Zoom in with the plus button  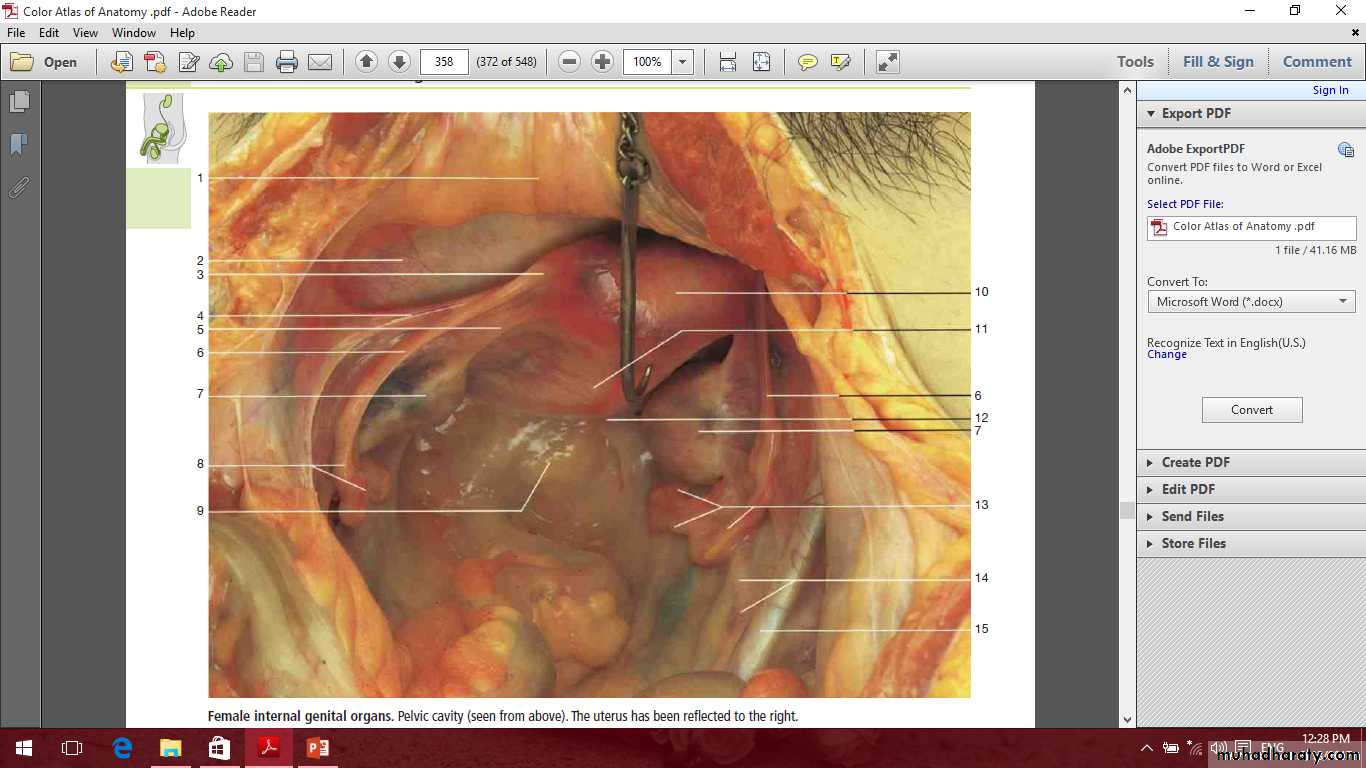click(602, 62)
